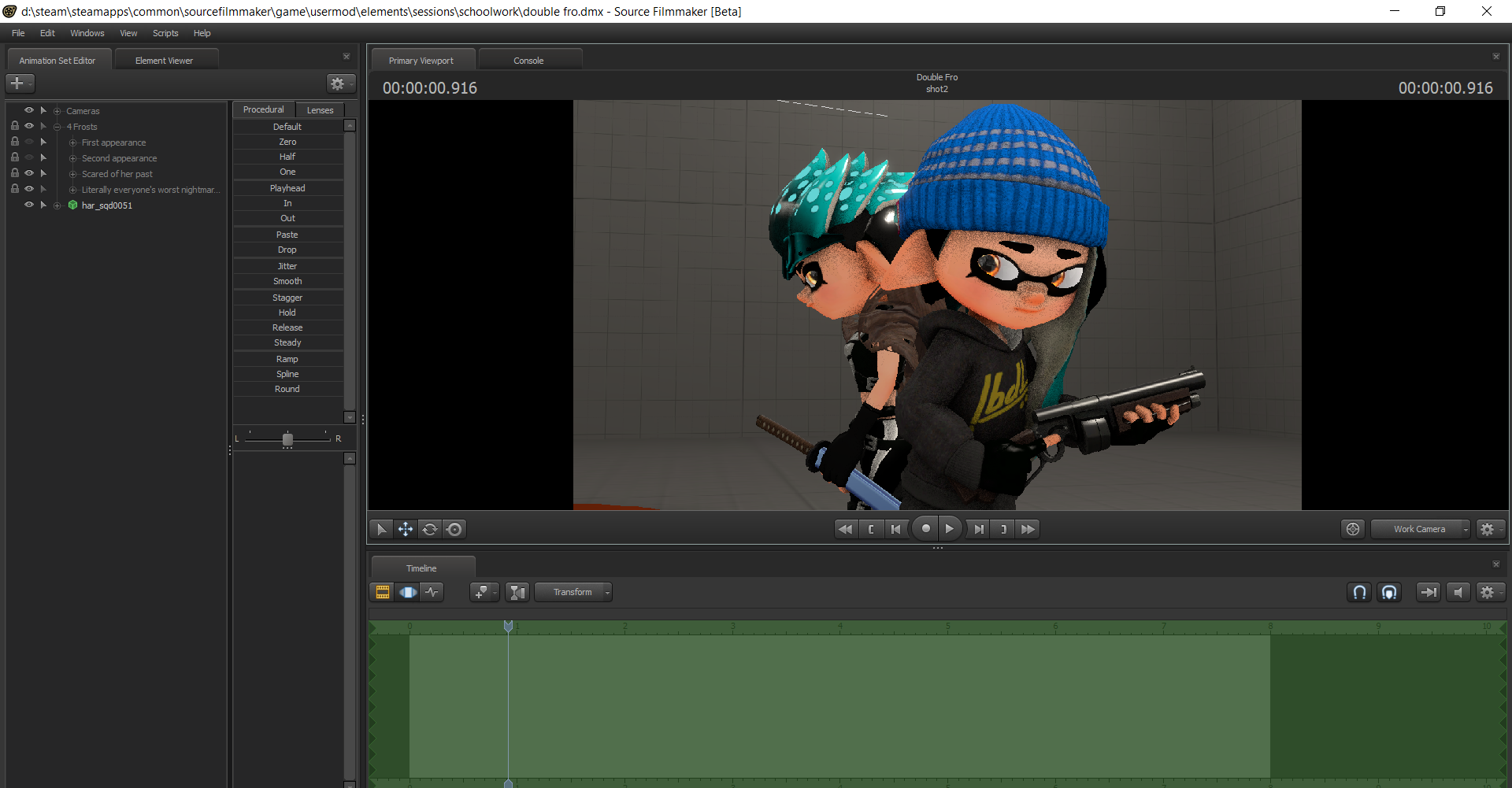Image resolution: width=1512 pixels, height=788 pixels.
Task: Jump to the first frame of the sequence
Action: click(x=845, y=529)
